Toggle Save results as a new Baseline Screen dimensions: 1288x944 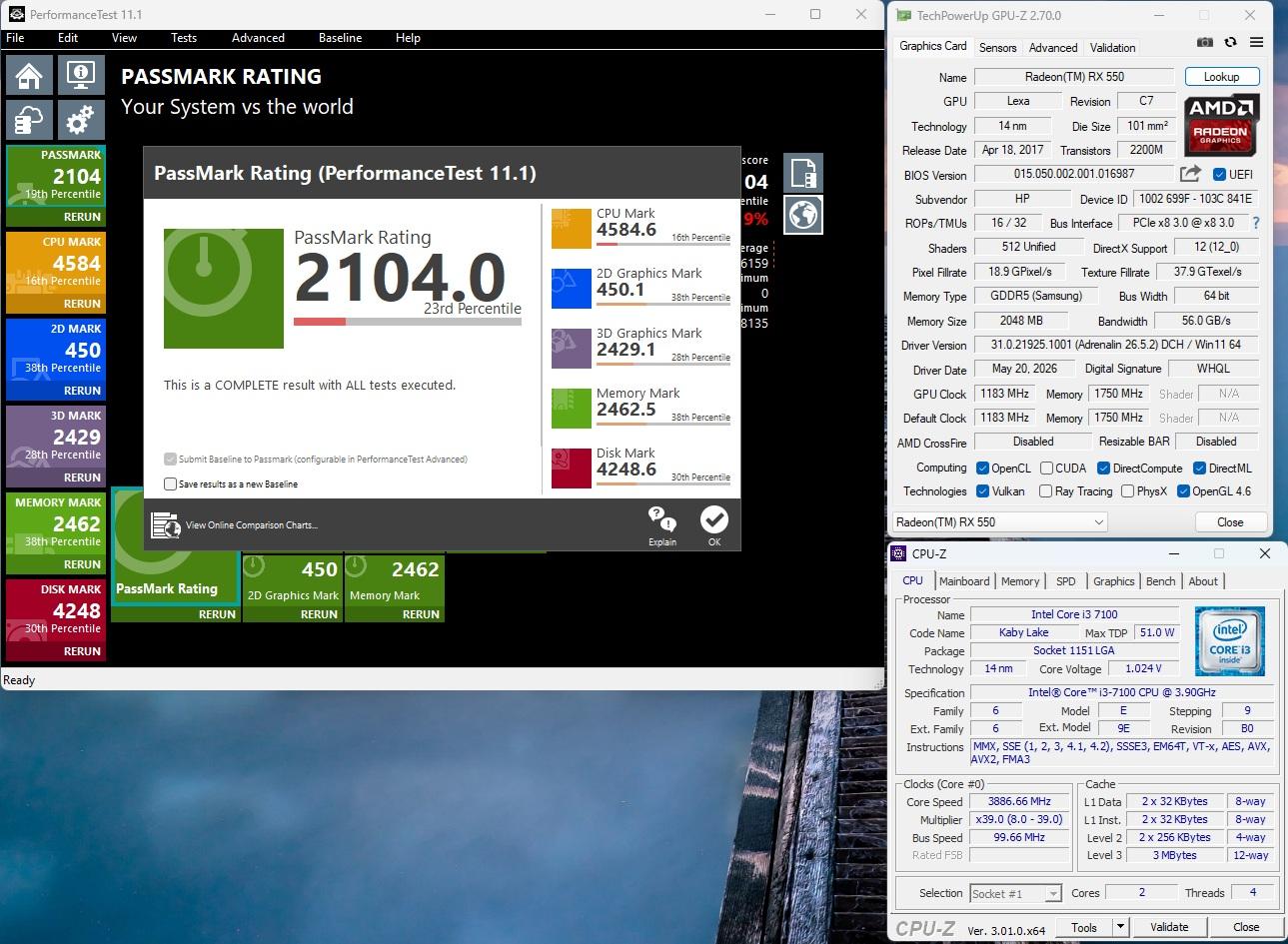pyautogui.click(x=170, y=484)
